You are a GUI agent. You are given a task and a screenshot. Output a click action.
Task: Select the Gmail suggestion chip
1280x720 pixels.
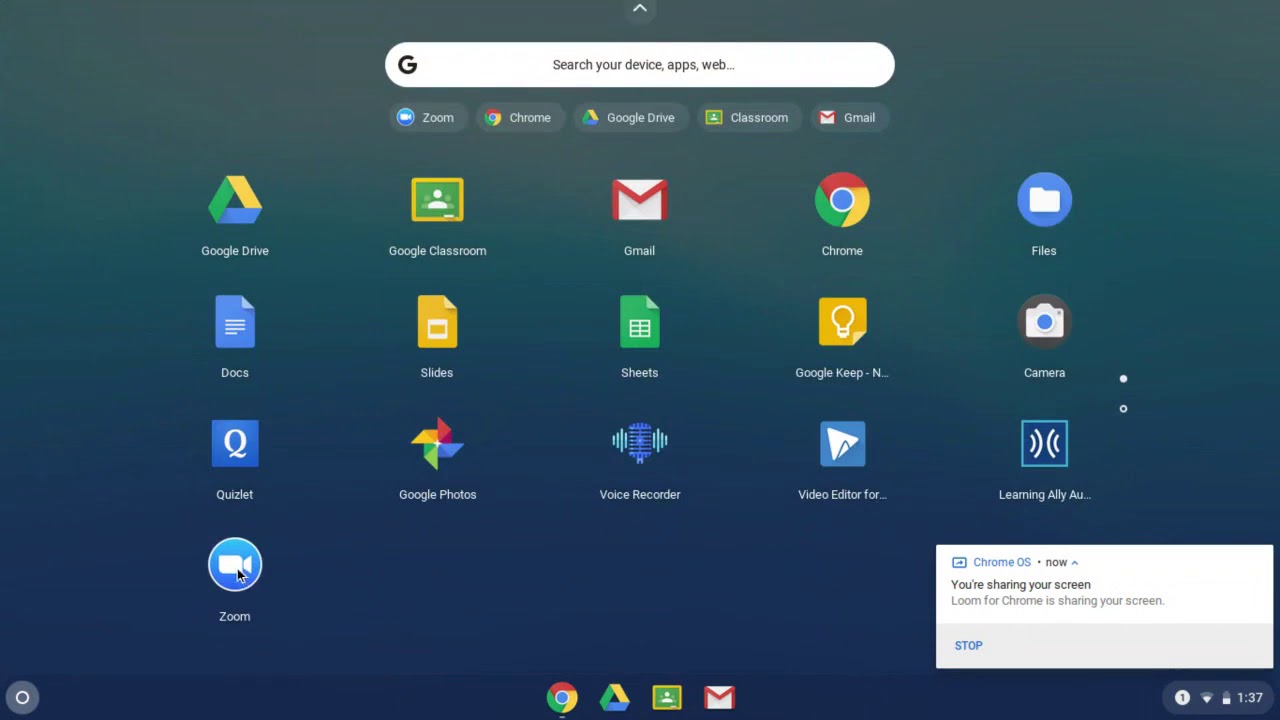click(849, 118)
